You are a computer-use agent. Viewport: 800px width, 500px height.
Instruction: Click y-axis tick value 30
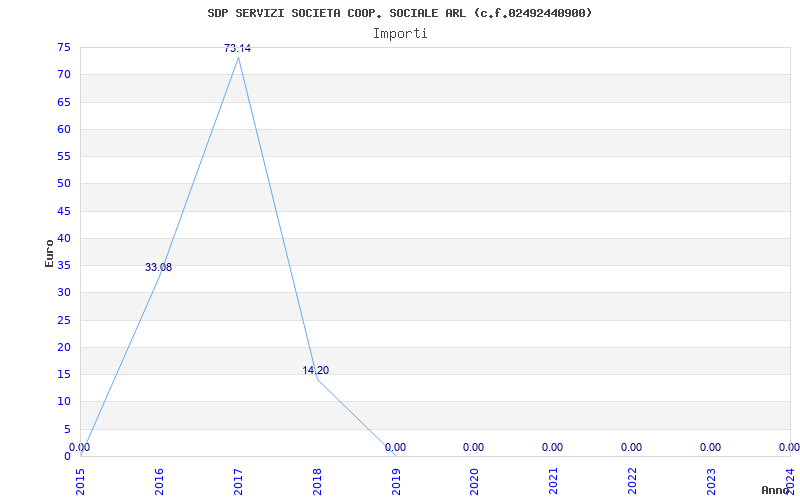[x=64, y=292]
